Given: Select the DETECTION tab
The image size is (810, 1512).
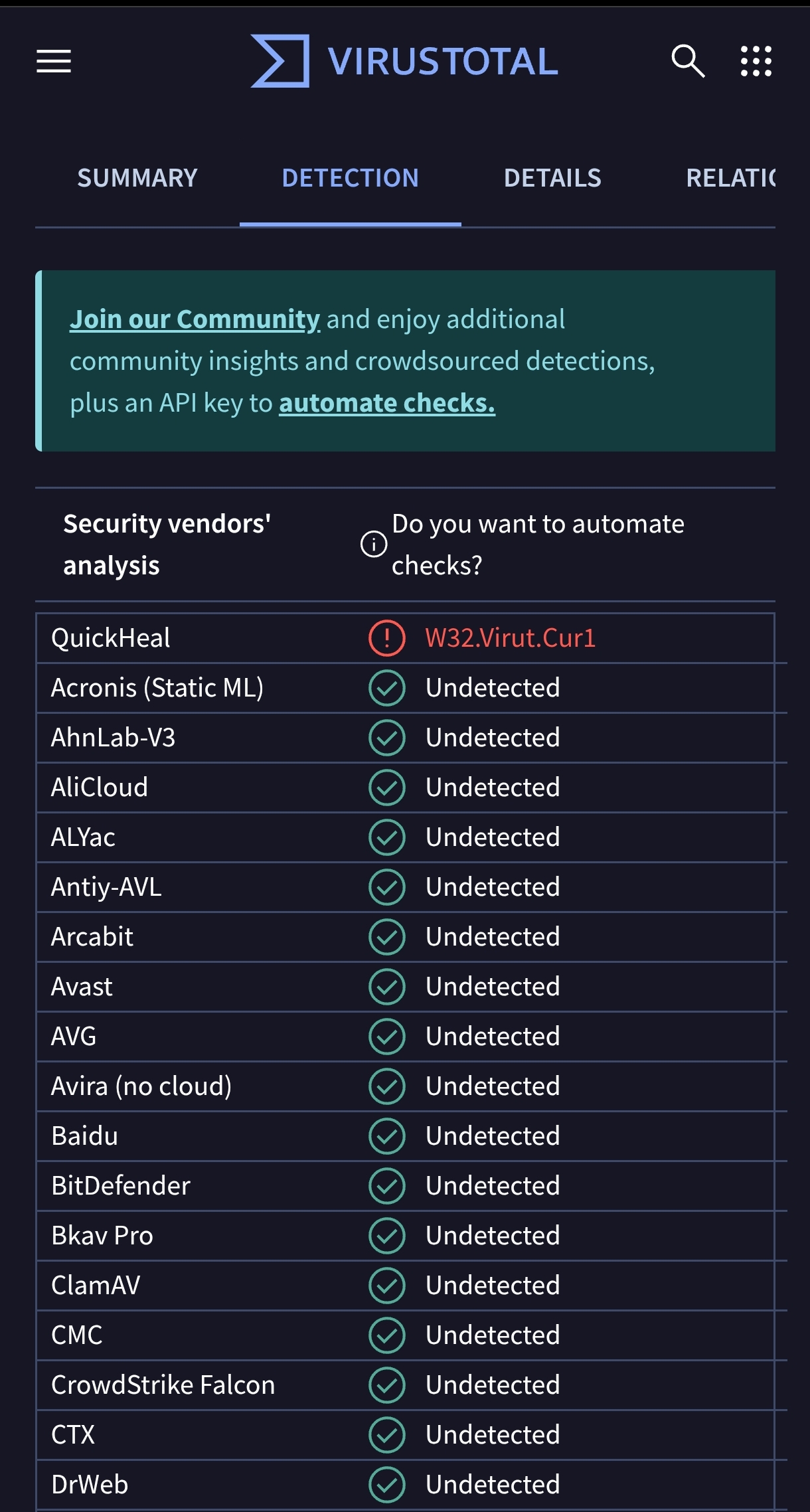Looking at the screenshot, I should pos(351,178).
